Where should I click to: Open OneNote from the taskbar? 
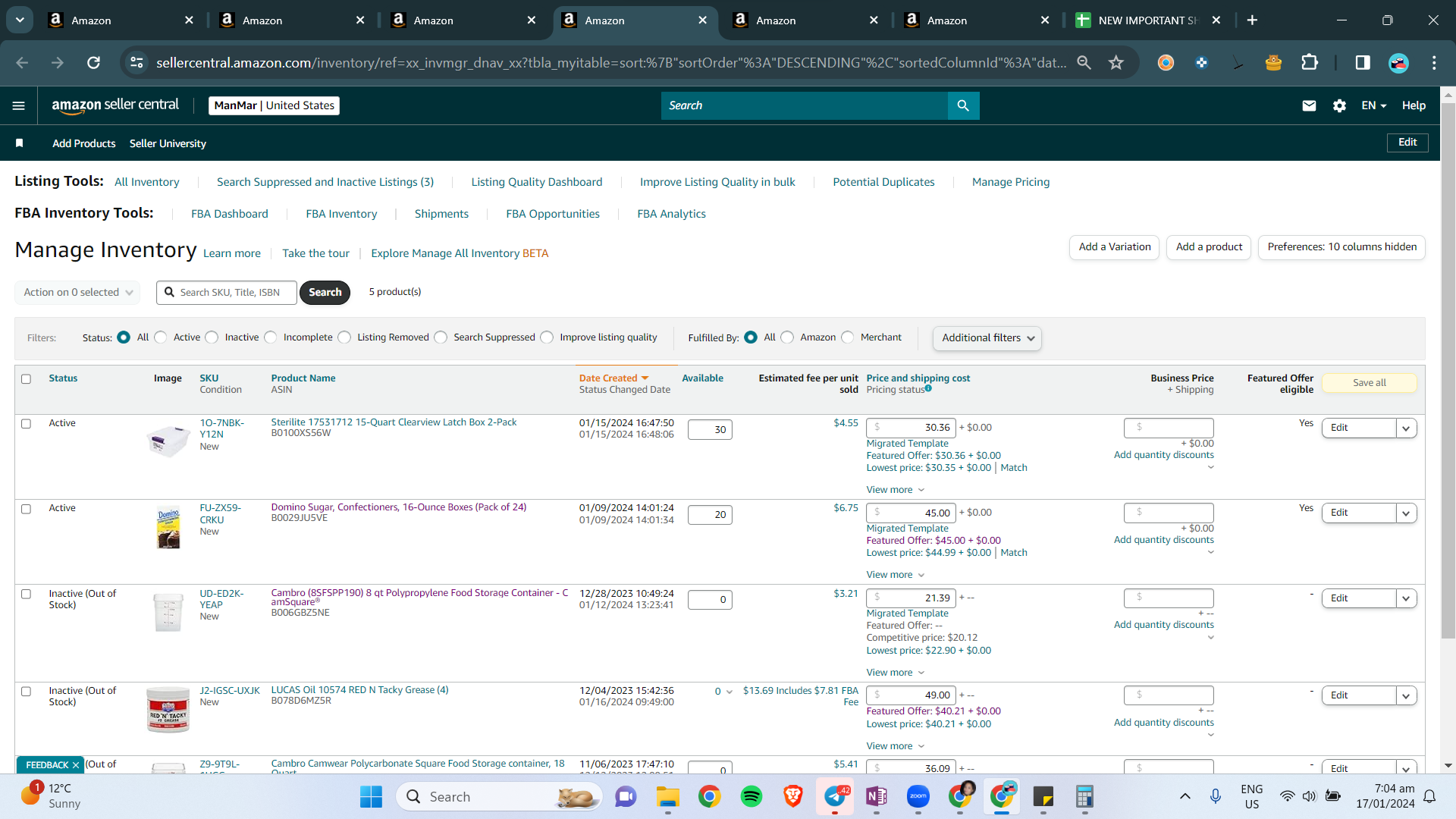(876, 796)
